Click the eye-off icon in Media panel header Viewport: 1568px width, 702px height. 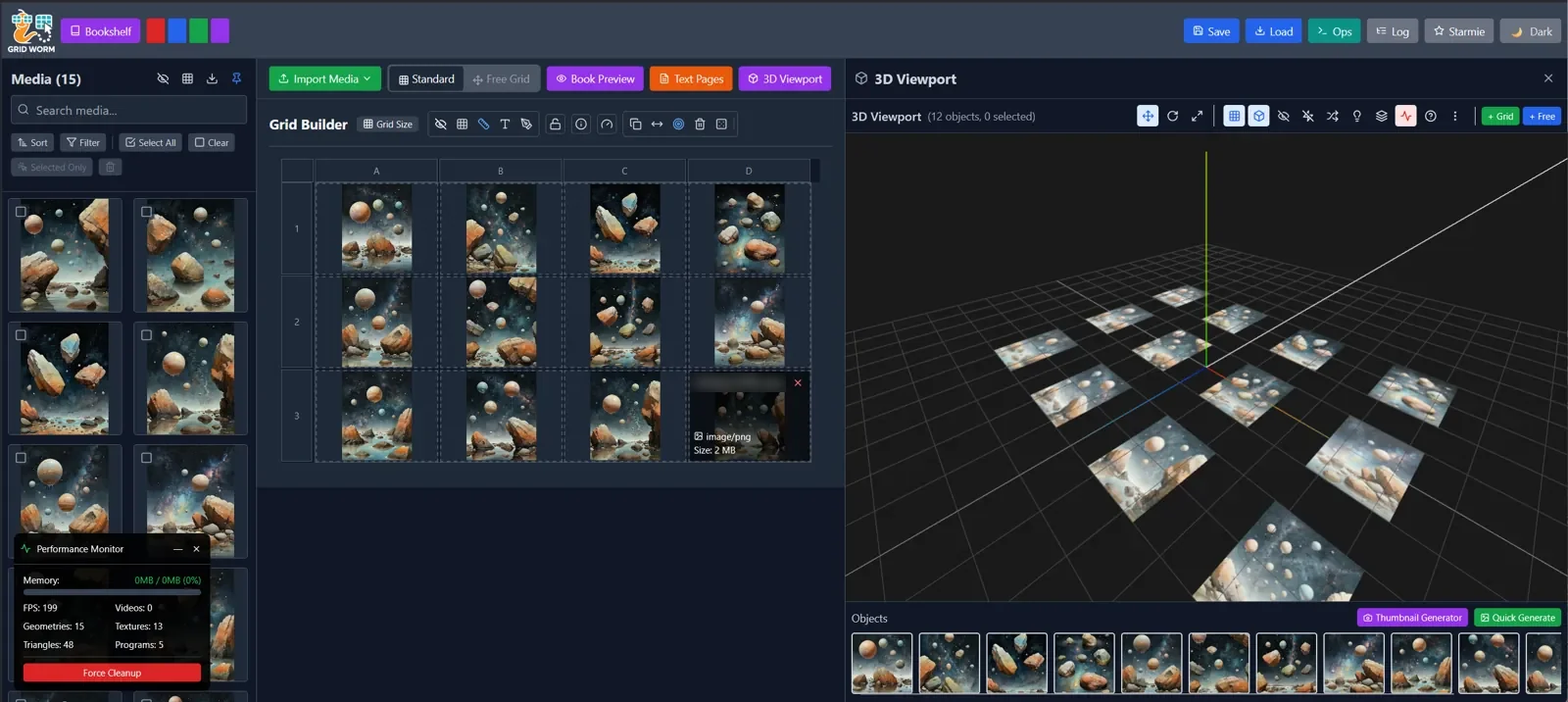pyautogui.click(x=163, y=78)
